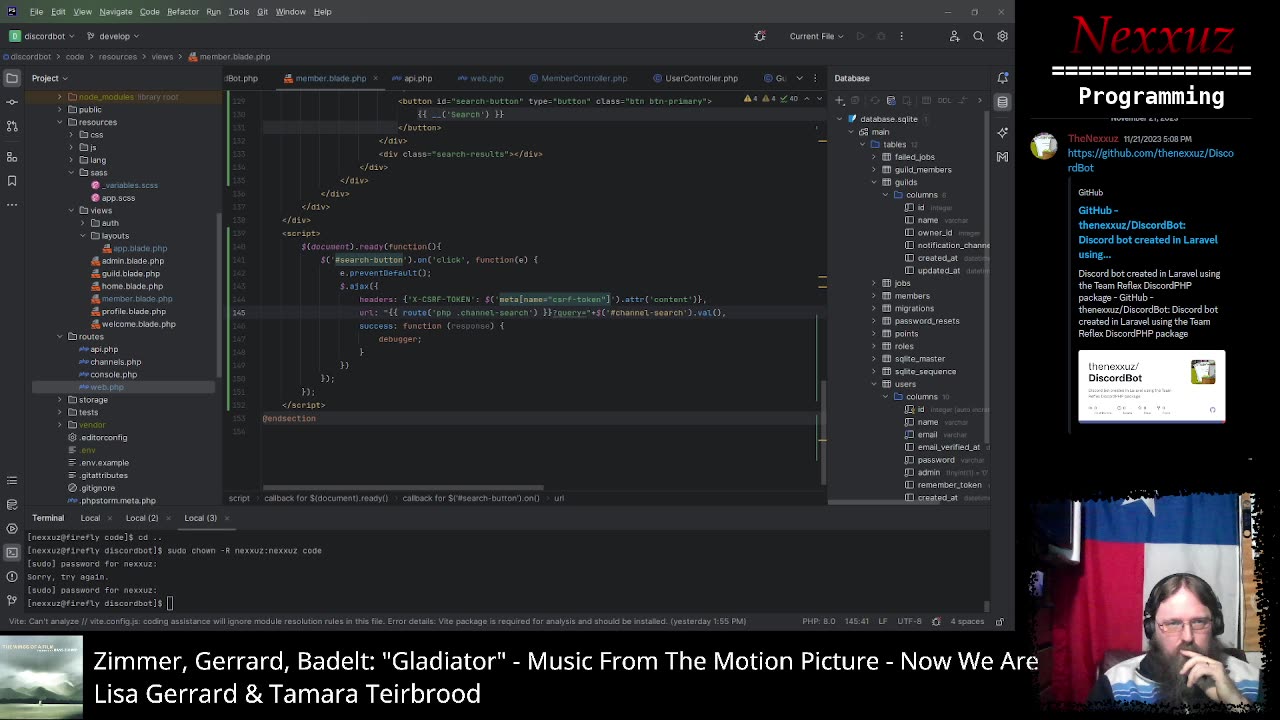Click the 4 spaces indent status

click(x=967, y=621)
